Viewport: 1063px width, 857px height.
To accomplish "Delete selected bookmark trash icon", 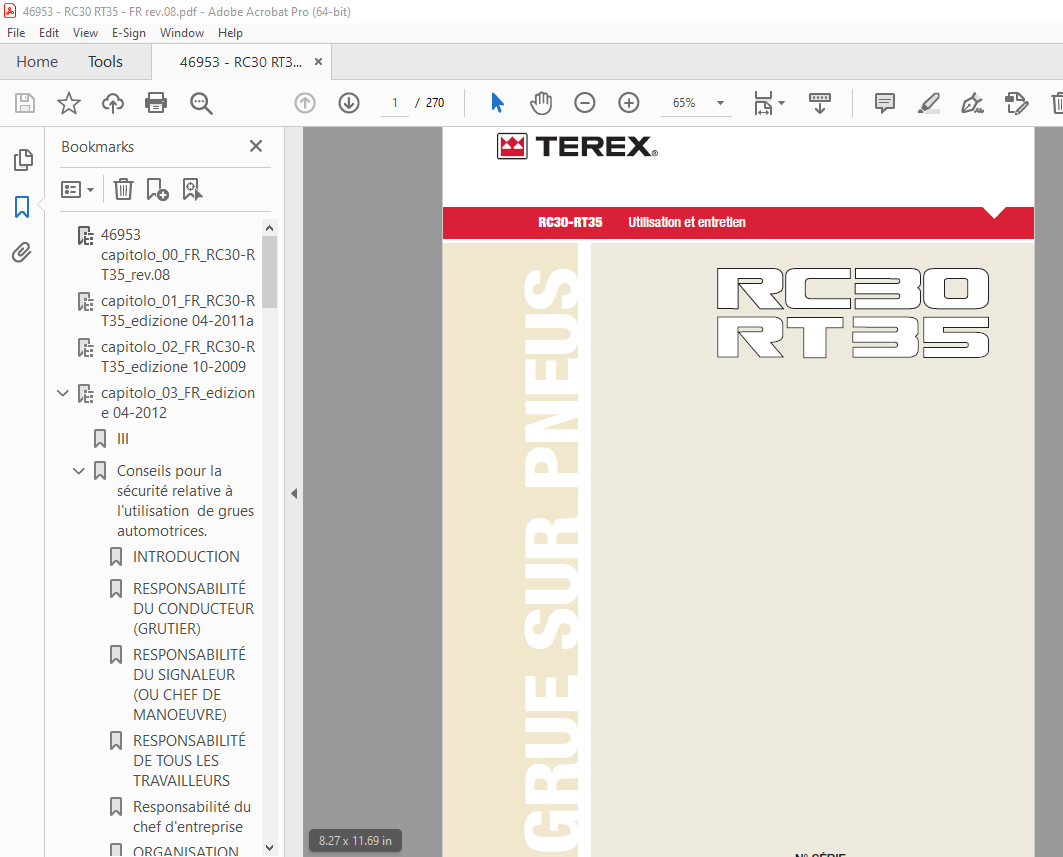I will 123,189.
